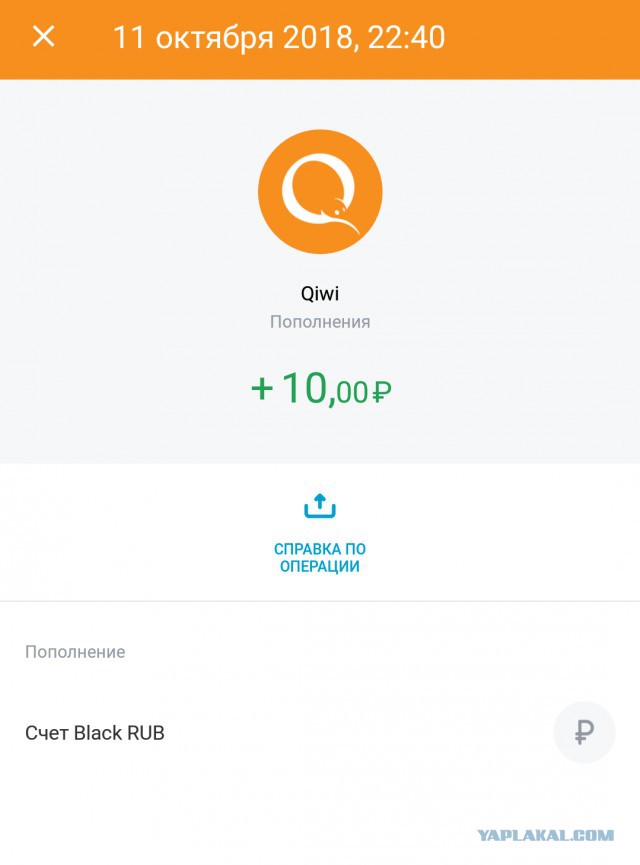Tap the word RUB in the account row

point(146,733)
